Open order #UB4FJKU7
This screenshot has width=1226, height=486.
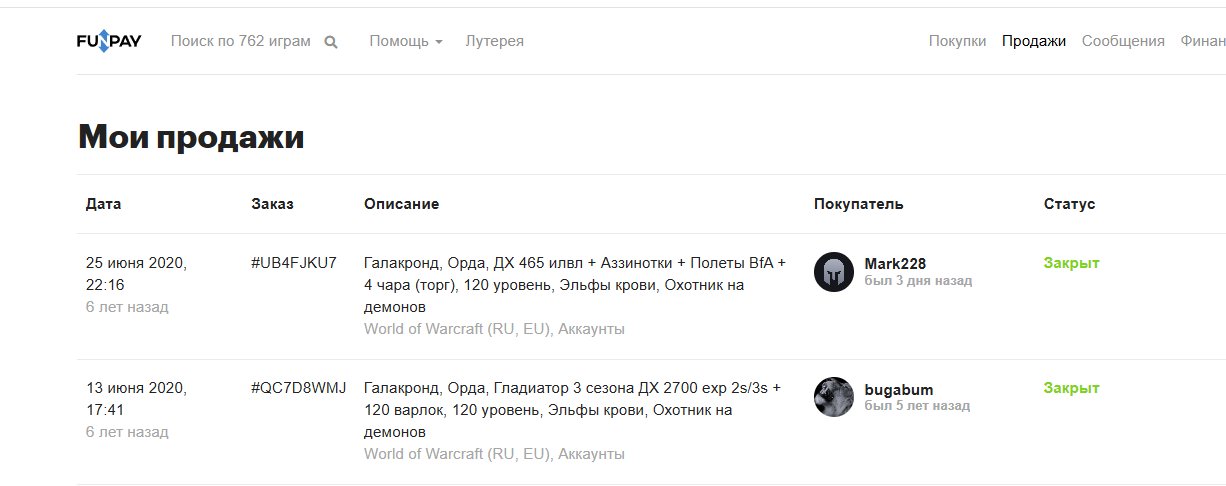(294, 263)
